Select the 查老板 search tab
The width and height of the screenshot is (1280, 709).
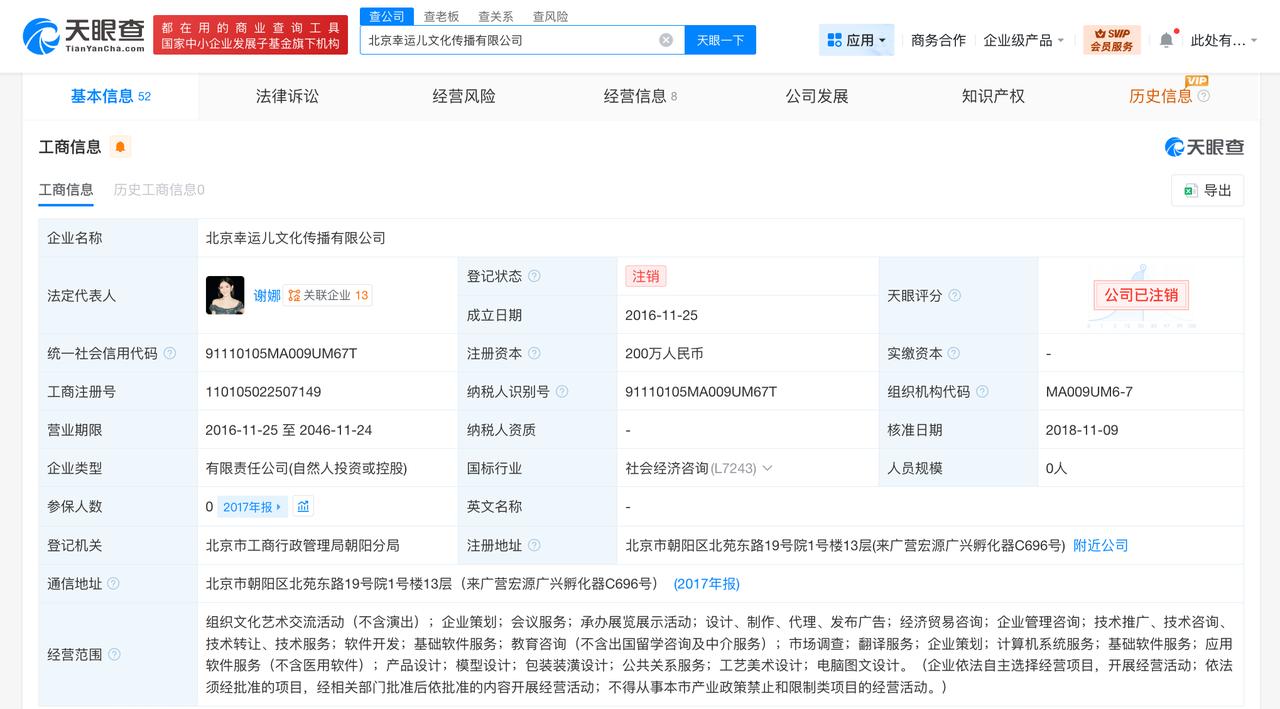tap(441, 16)
